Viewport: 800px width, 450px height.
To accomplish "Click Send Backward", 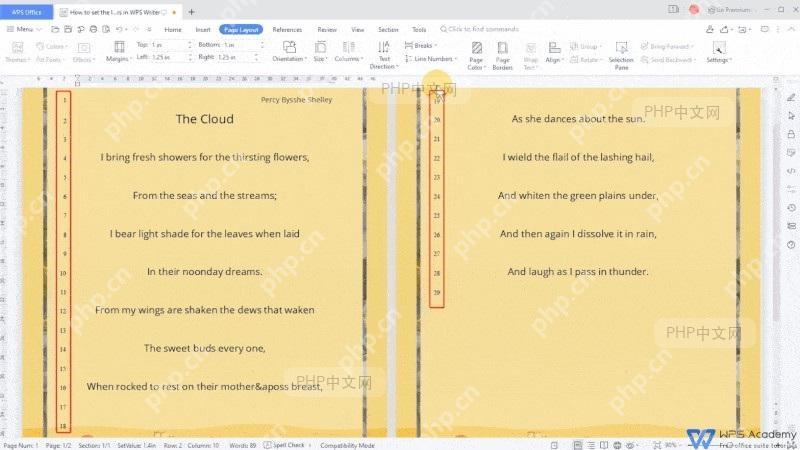I will (668, 60).
